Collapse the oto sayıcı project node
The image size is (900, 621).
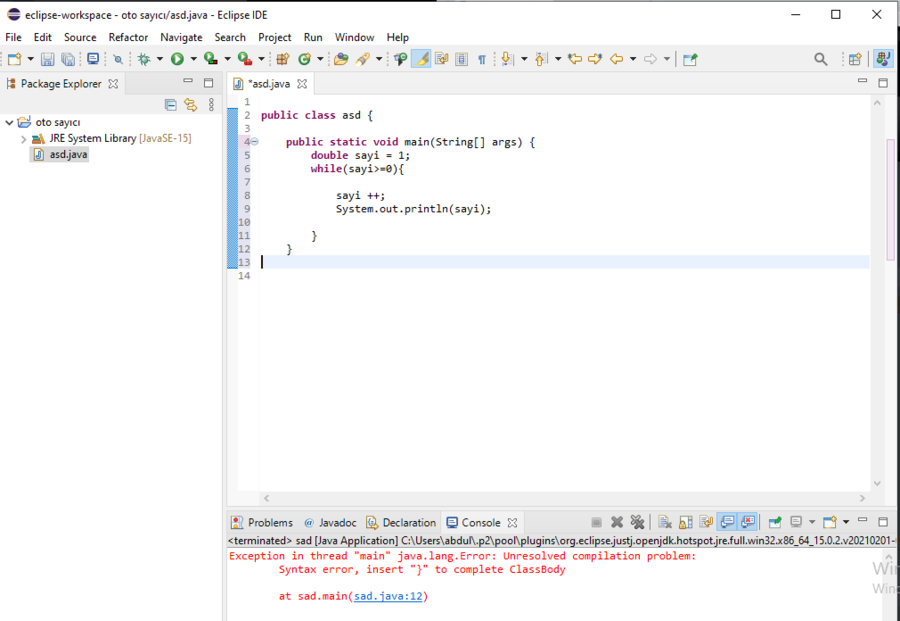[10, 123]
